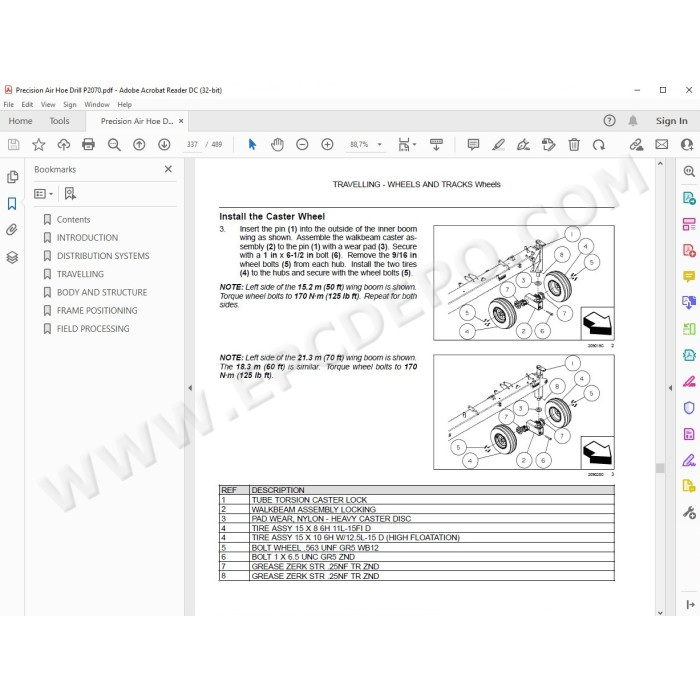Close the Bookmarks panel

pyautogui.click(x=168, y=169)
